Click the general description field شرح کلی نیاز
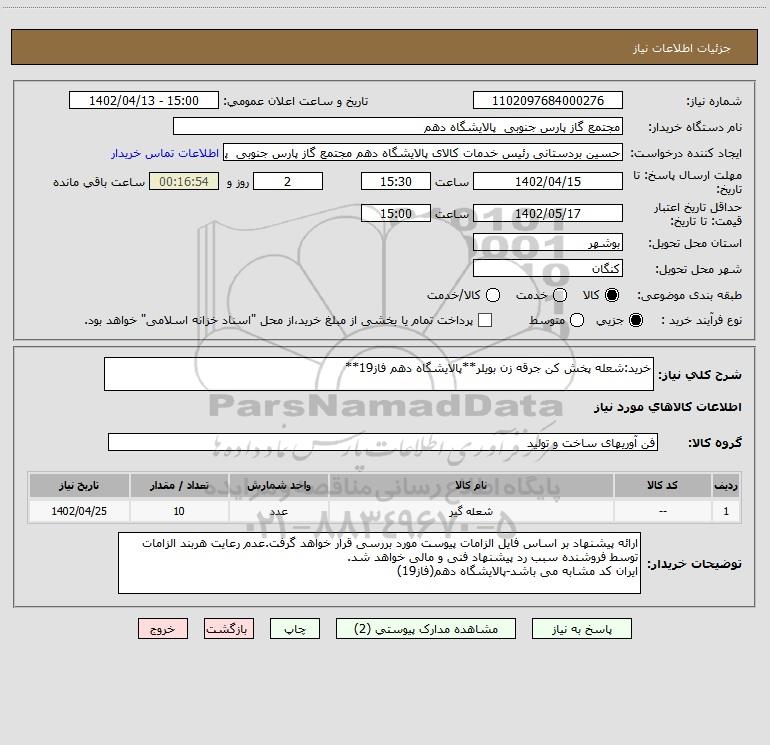 (379, 374)
